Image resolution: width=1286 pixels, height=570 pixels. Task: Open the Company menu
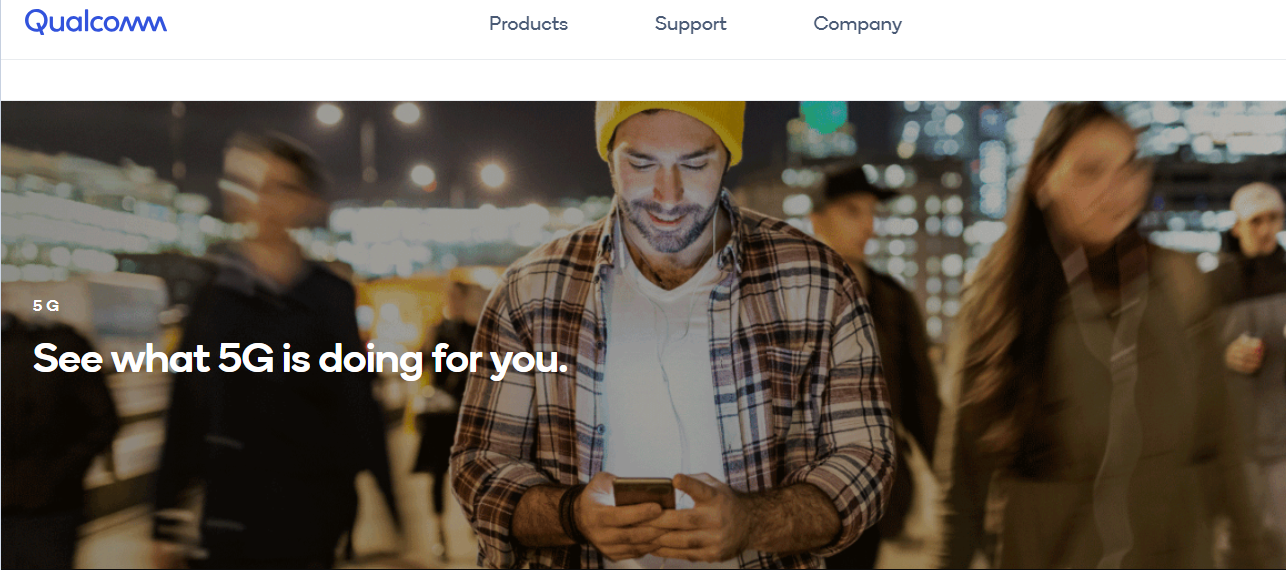[857, 24]
